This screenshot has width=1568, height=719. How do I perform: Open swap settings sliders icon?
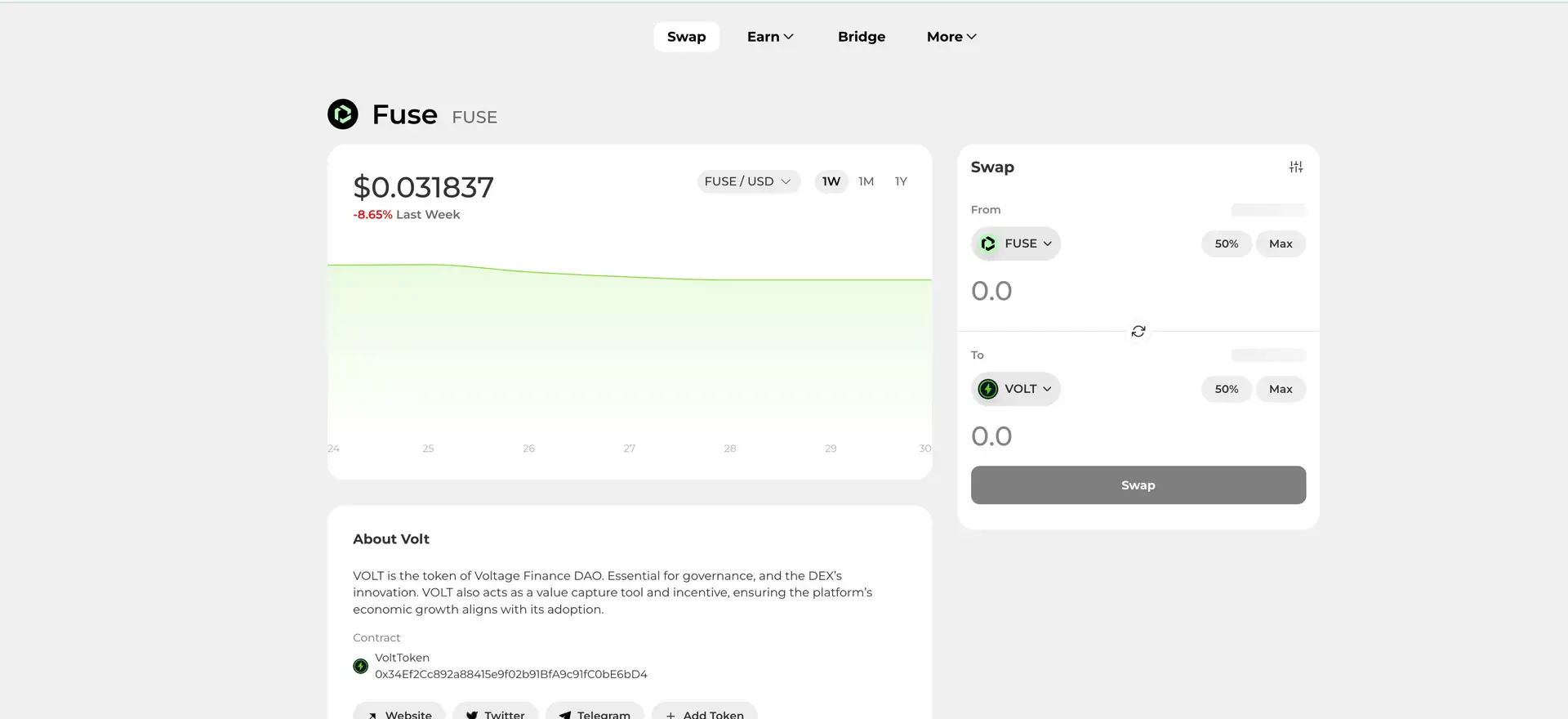coord(1295,167)
